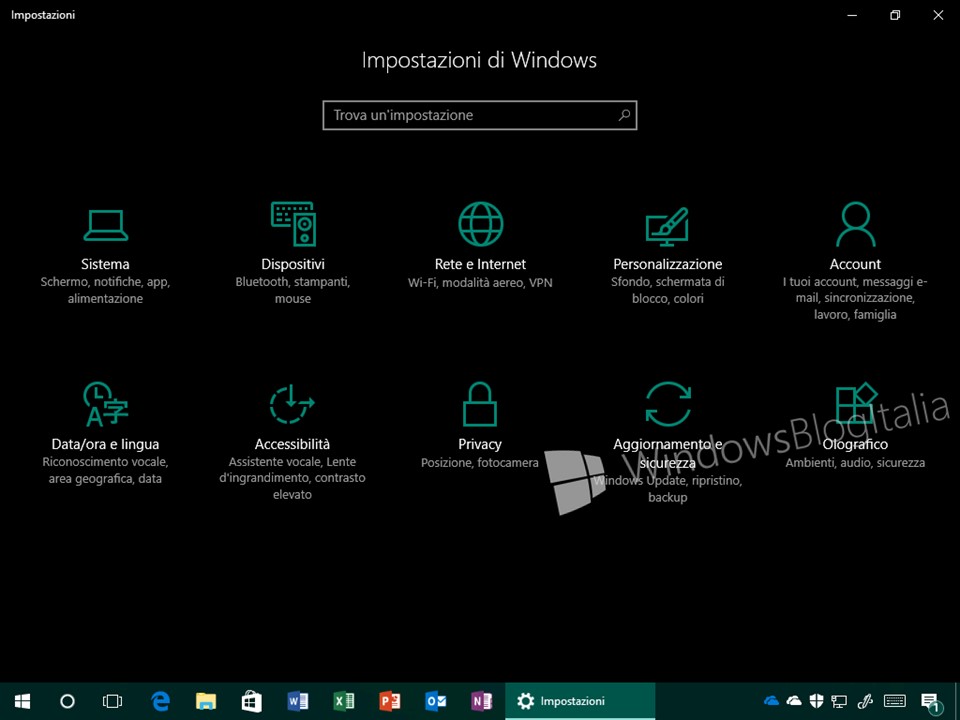Click the white OneDrive tray icon
Viewport: 960px width, 720px height.
pyautogui.click(x=794, y=700)
